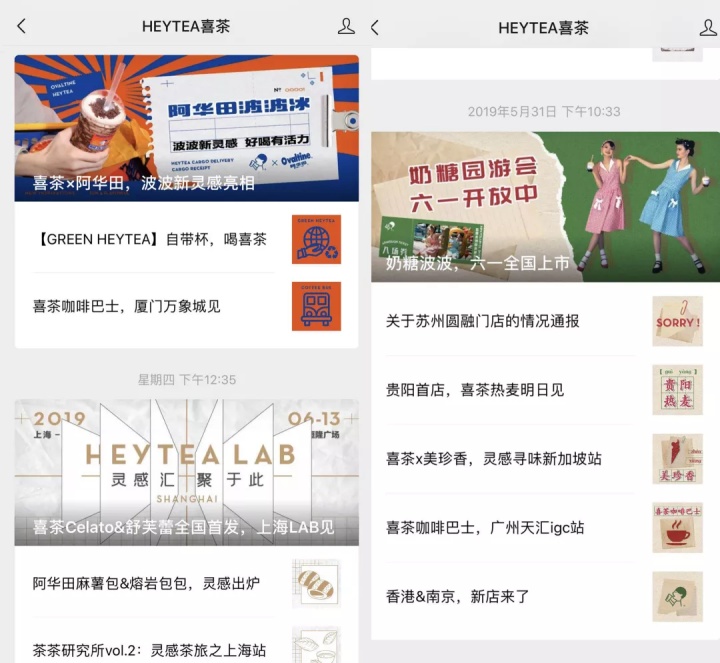Select caption 喜茶Celato&舒芙蕾全国首发，上海LAB见
This screenshot has width=720, height=663.
[184, 527]
